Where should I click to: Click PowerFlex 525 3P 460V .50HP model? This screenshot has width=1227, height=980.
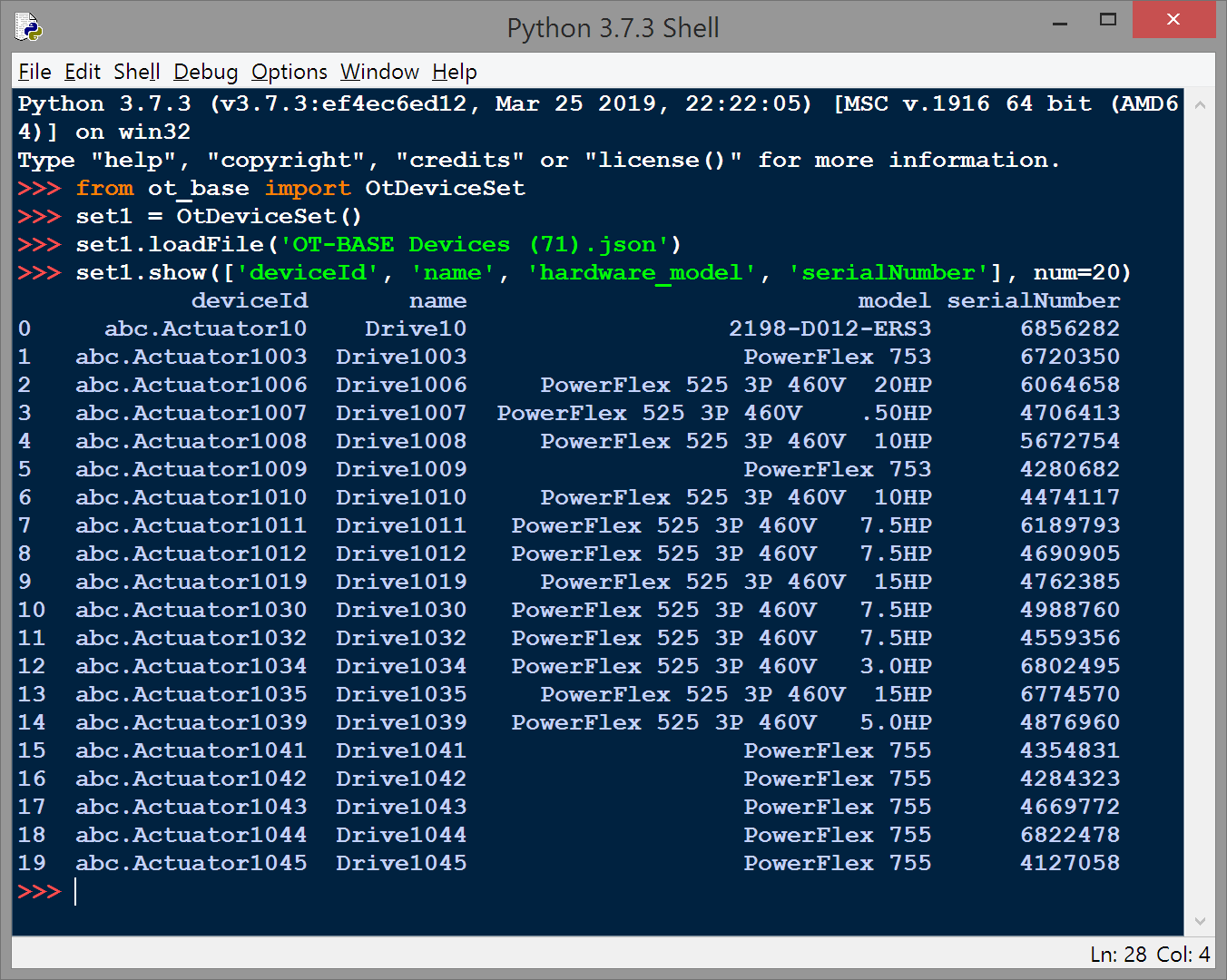click(714, 413)
